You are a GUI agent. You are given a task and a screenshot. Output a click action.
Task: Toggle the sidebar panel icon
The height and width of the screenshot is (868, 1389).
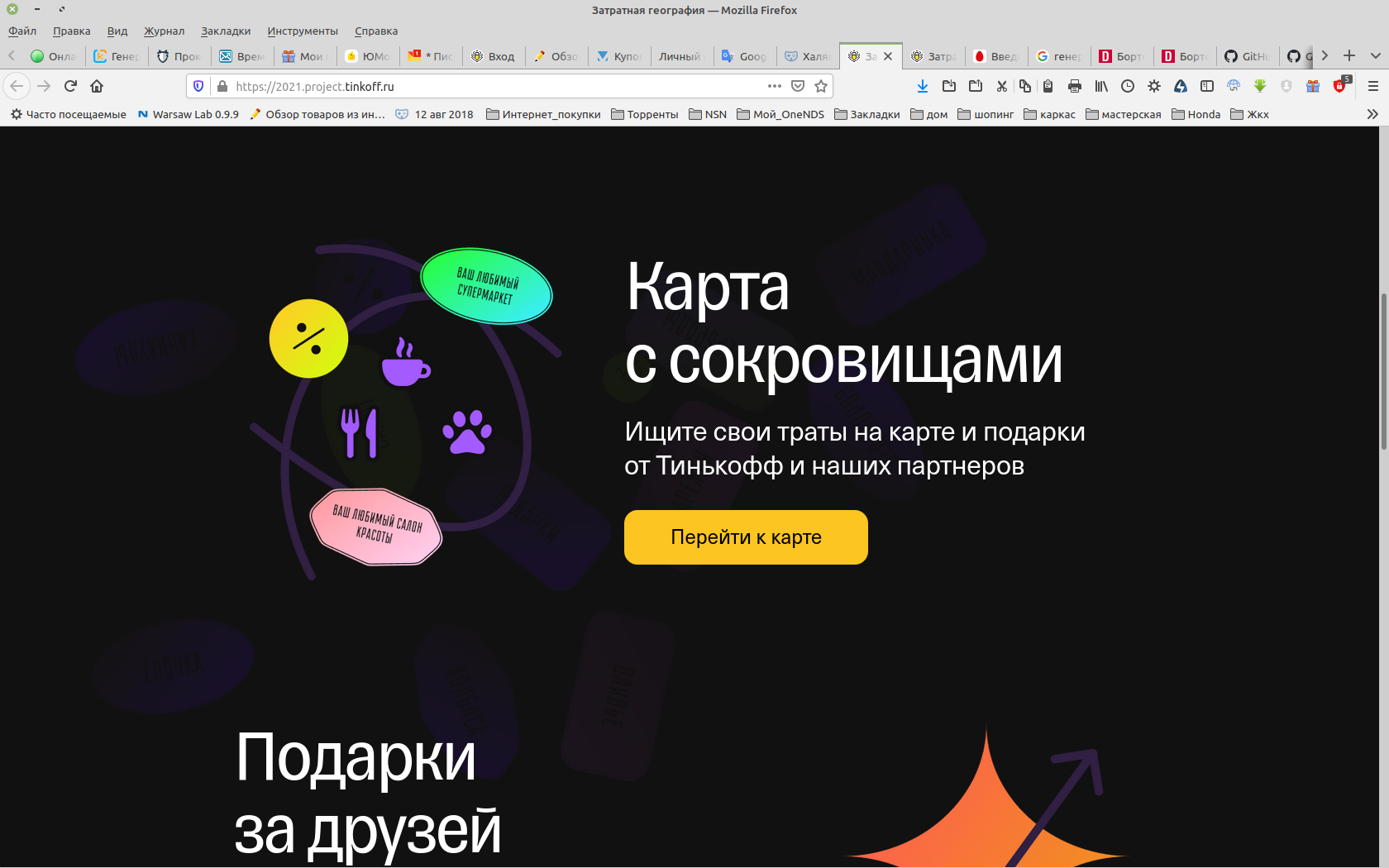[1207, 86]
